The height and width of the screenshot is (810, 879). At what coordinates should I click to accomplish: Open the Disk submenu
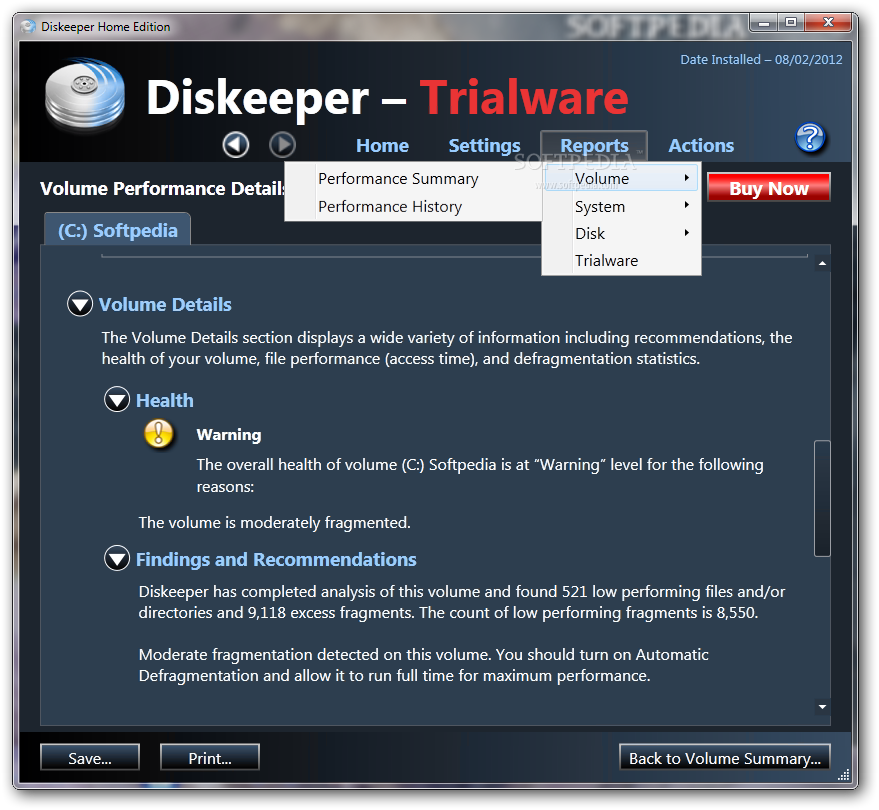coord(621,233)
